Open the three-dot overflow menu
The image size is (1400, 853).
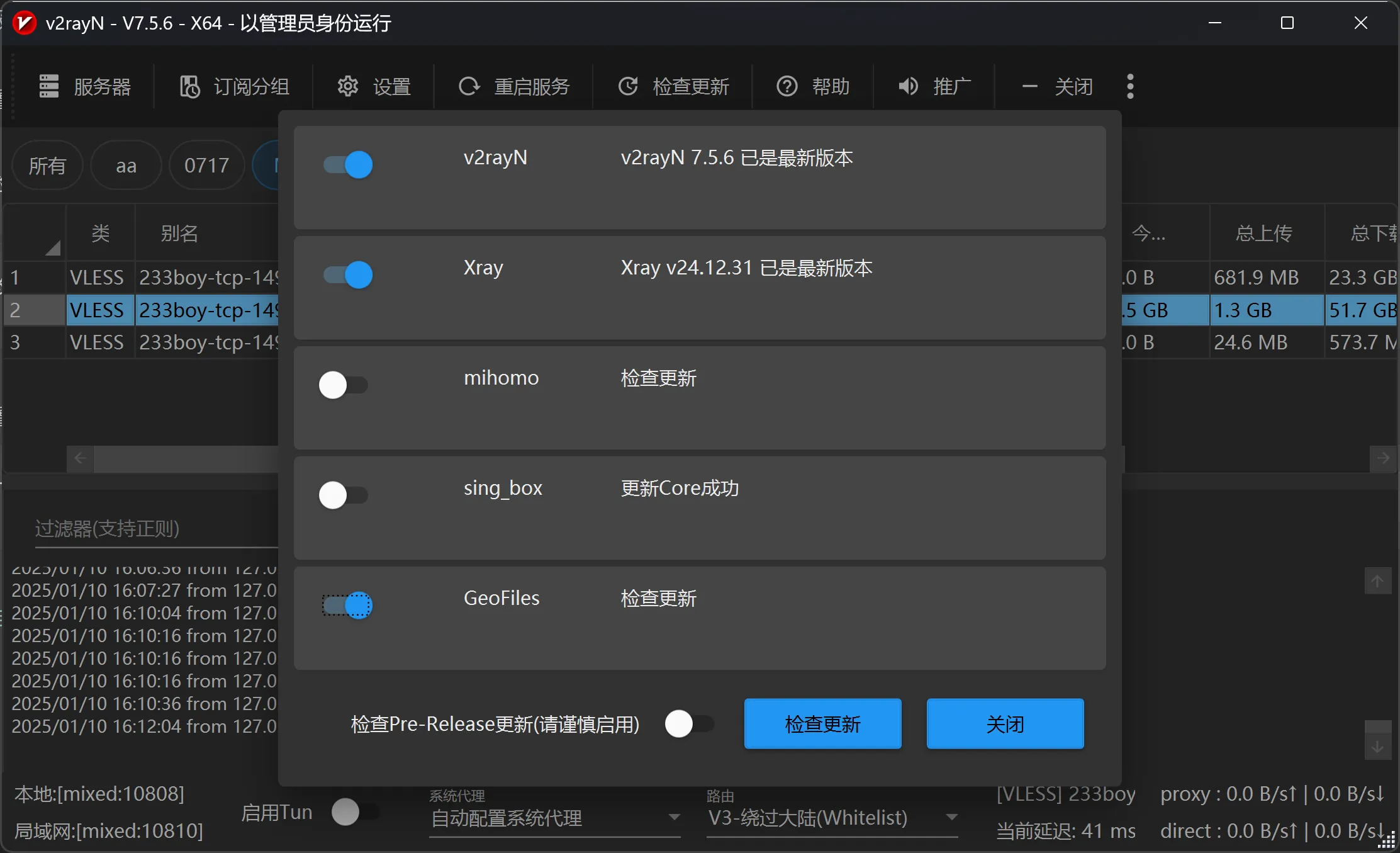(x=1131, y=86)
